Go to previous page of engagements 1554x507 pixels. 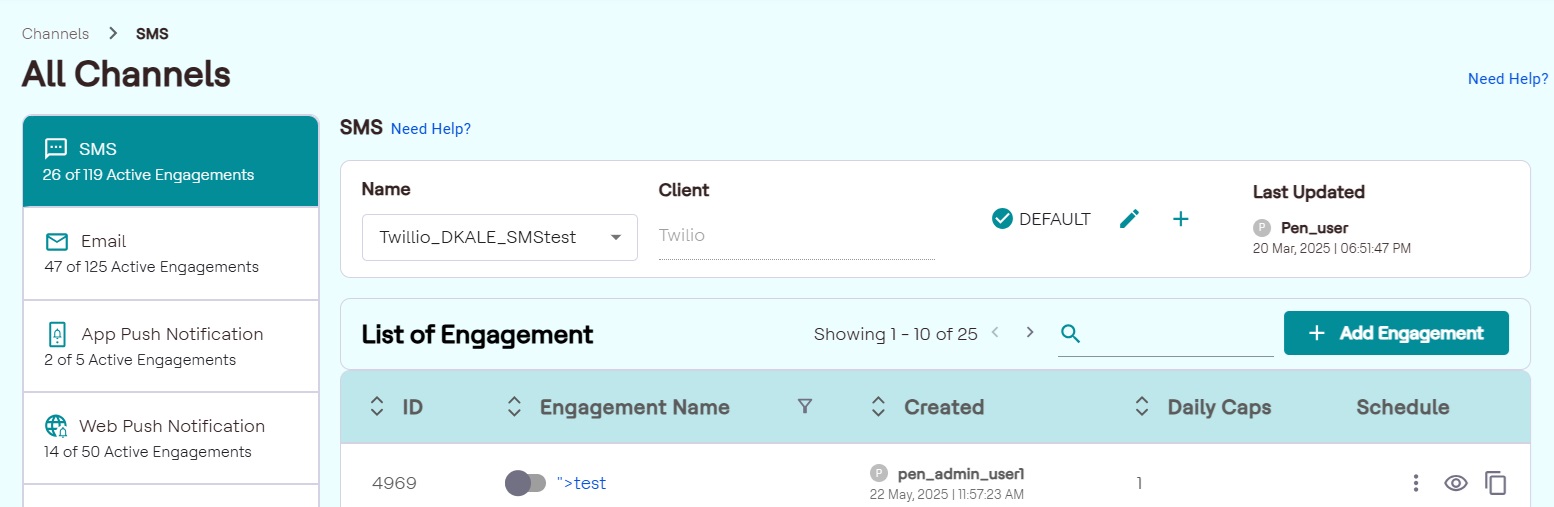(x=995, y=332)
